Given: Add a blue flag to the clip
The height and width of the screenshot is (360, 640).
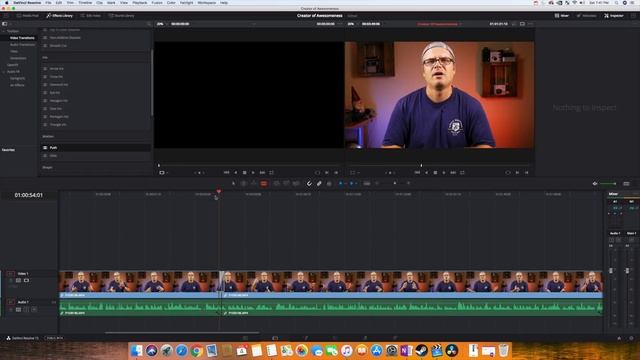Looking at the screenshot, I should pyautogui.click(x=341, y=184).
